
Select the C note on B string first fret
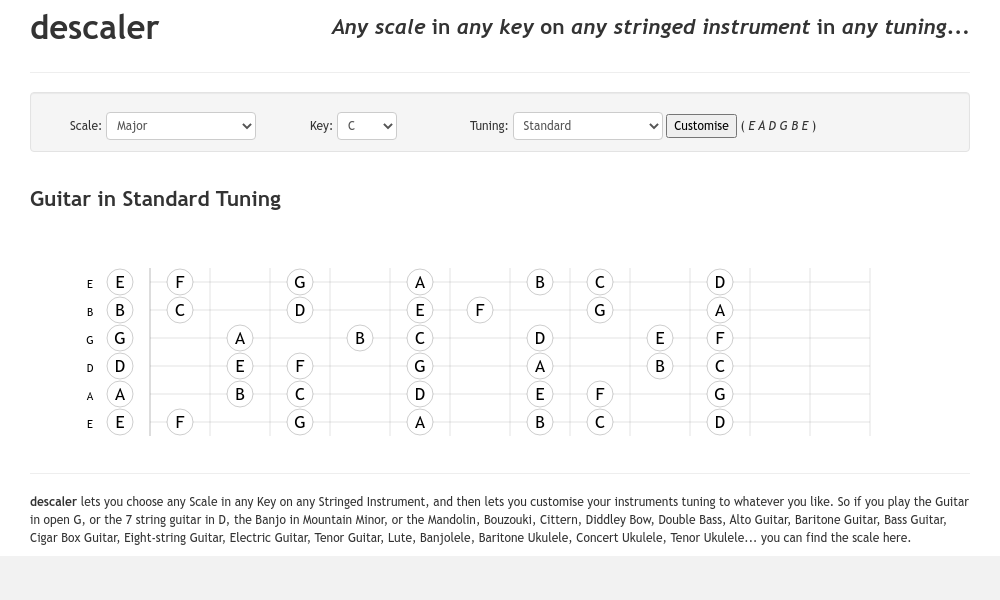(x=180, y=310)
